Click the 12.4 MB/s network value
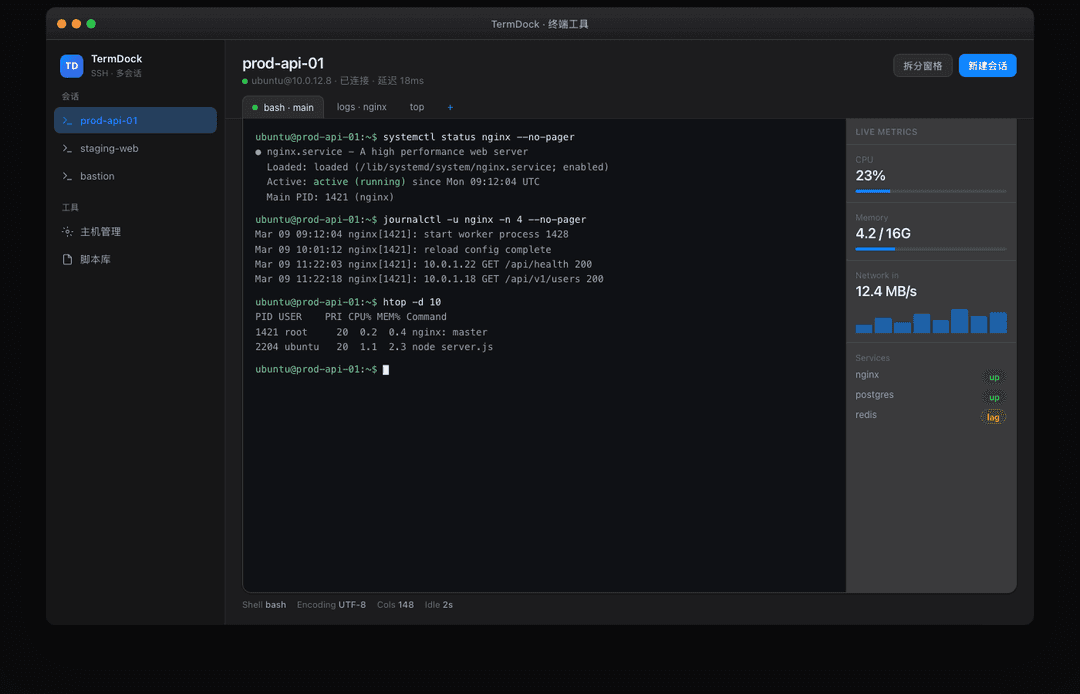 [886, 292]
